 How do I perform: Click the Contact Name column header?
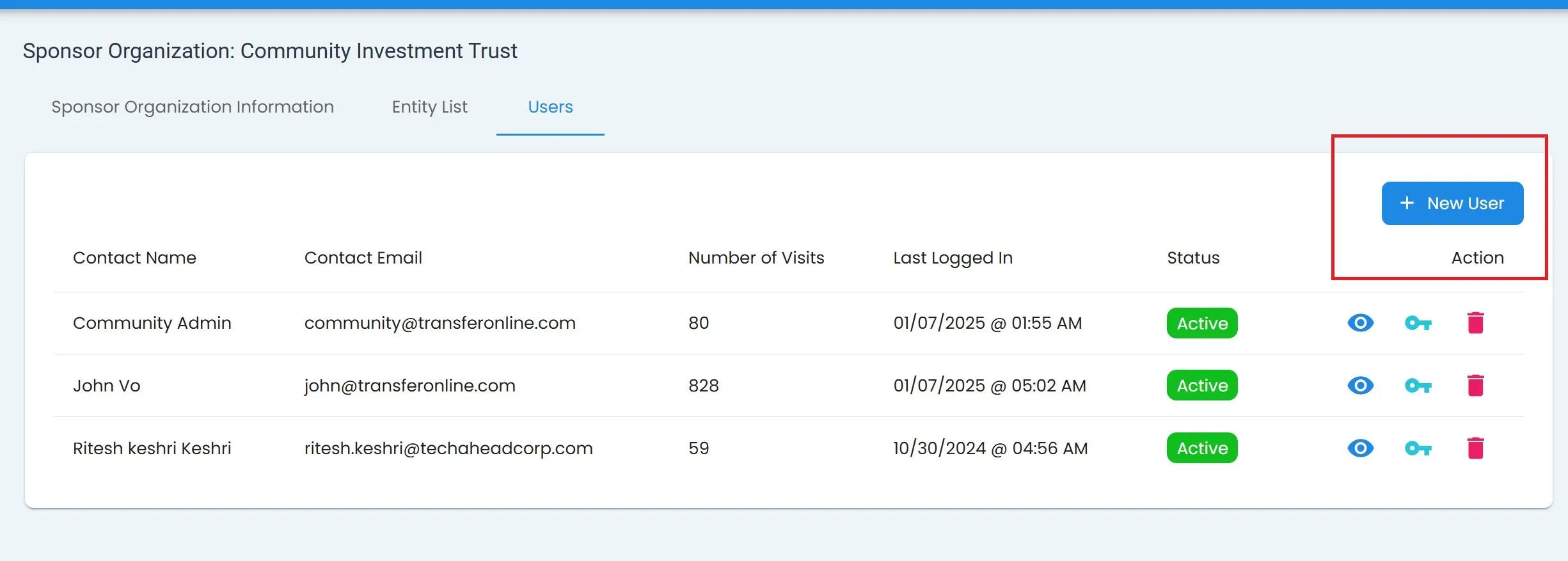coord(134,258)
